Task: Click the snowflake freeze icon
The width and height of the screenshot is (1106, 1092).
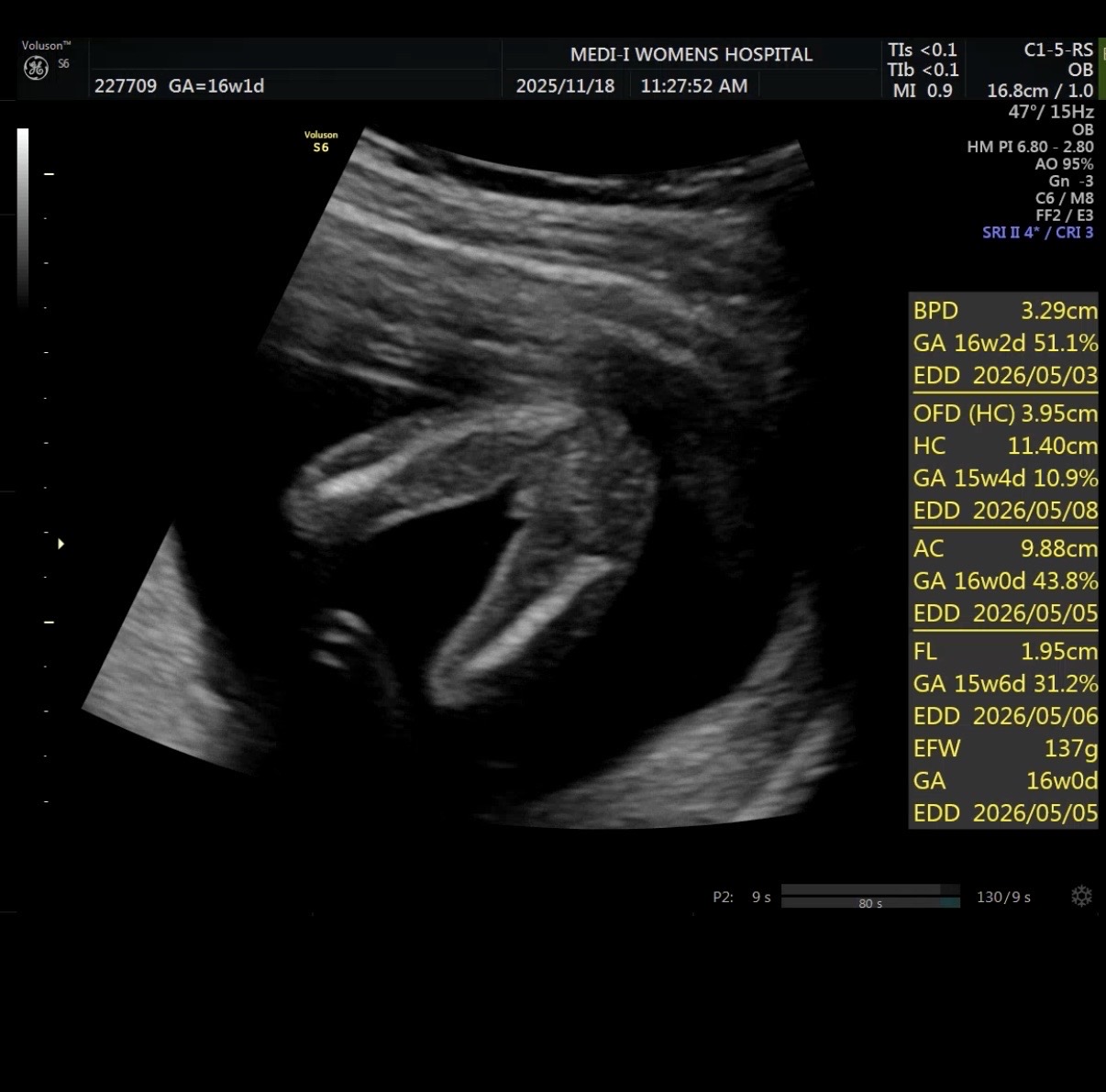Action: pos(1081,896)
